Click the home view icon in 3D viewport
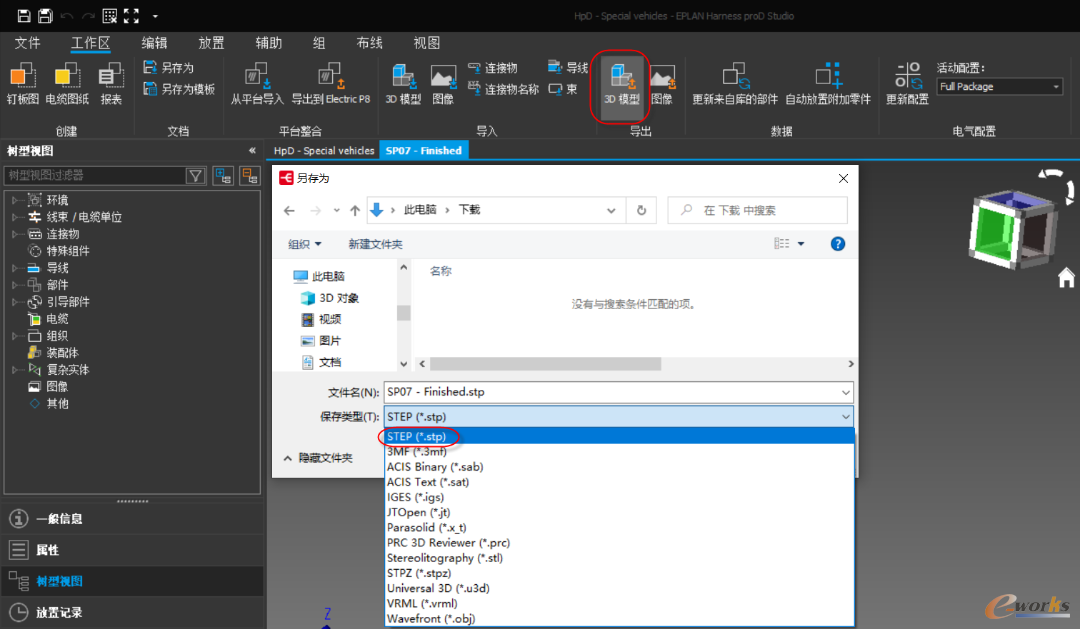This screenshot has width=1080, height=629. (x=1066, y=278)
